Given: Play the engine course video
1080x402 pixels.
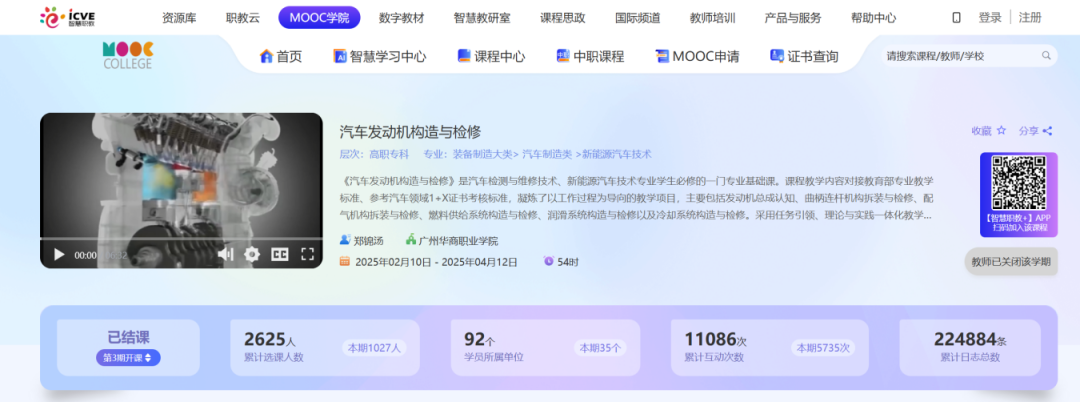Looking at the screenshot, I should tap(59, 255).
